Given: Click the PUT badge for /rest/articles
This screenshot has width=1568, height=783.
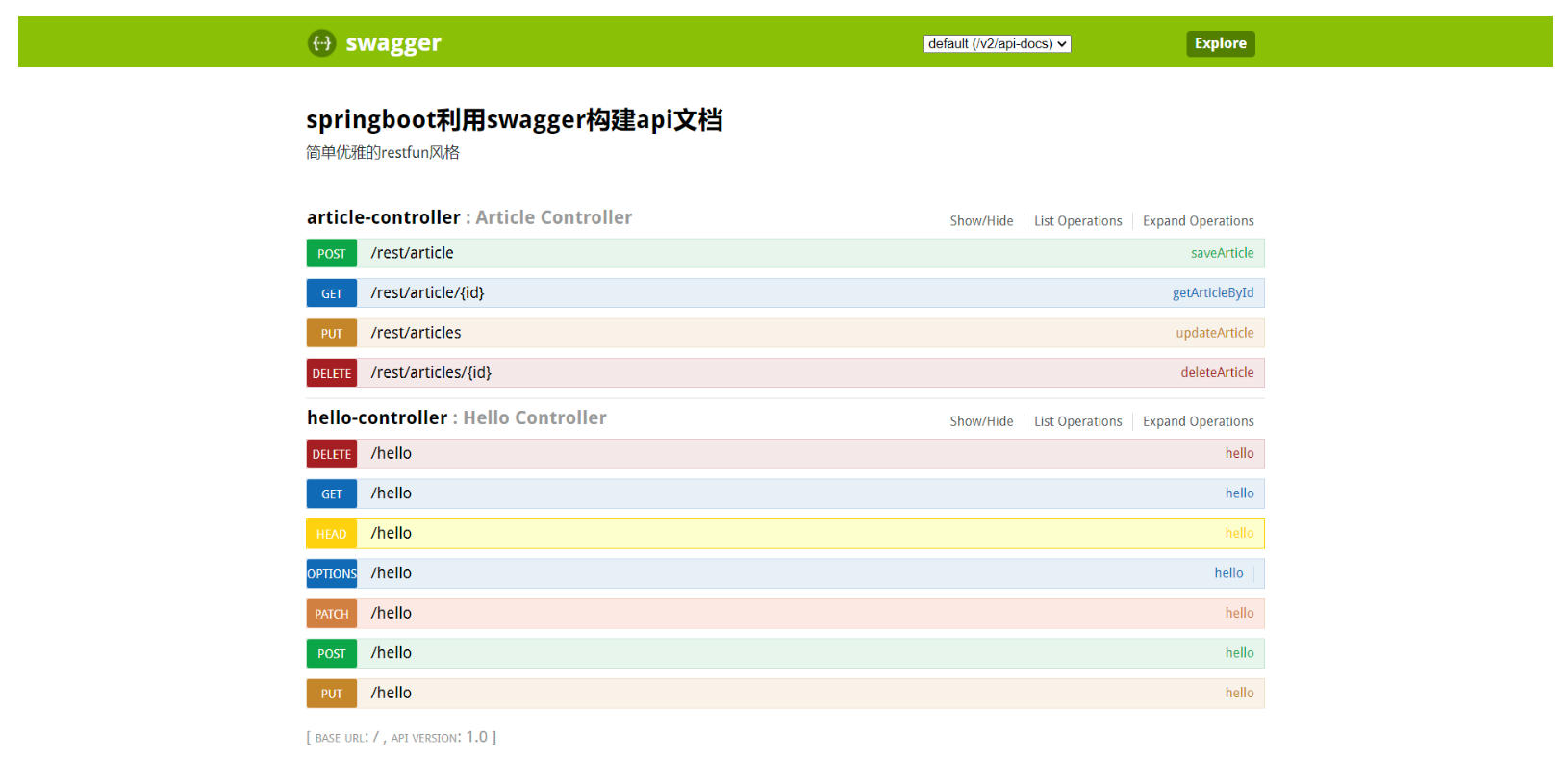Looking at the screenshot, I should click(332, 334).
